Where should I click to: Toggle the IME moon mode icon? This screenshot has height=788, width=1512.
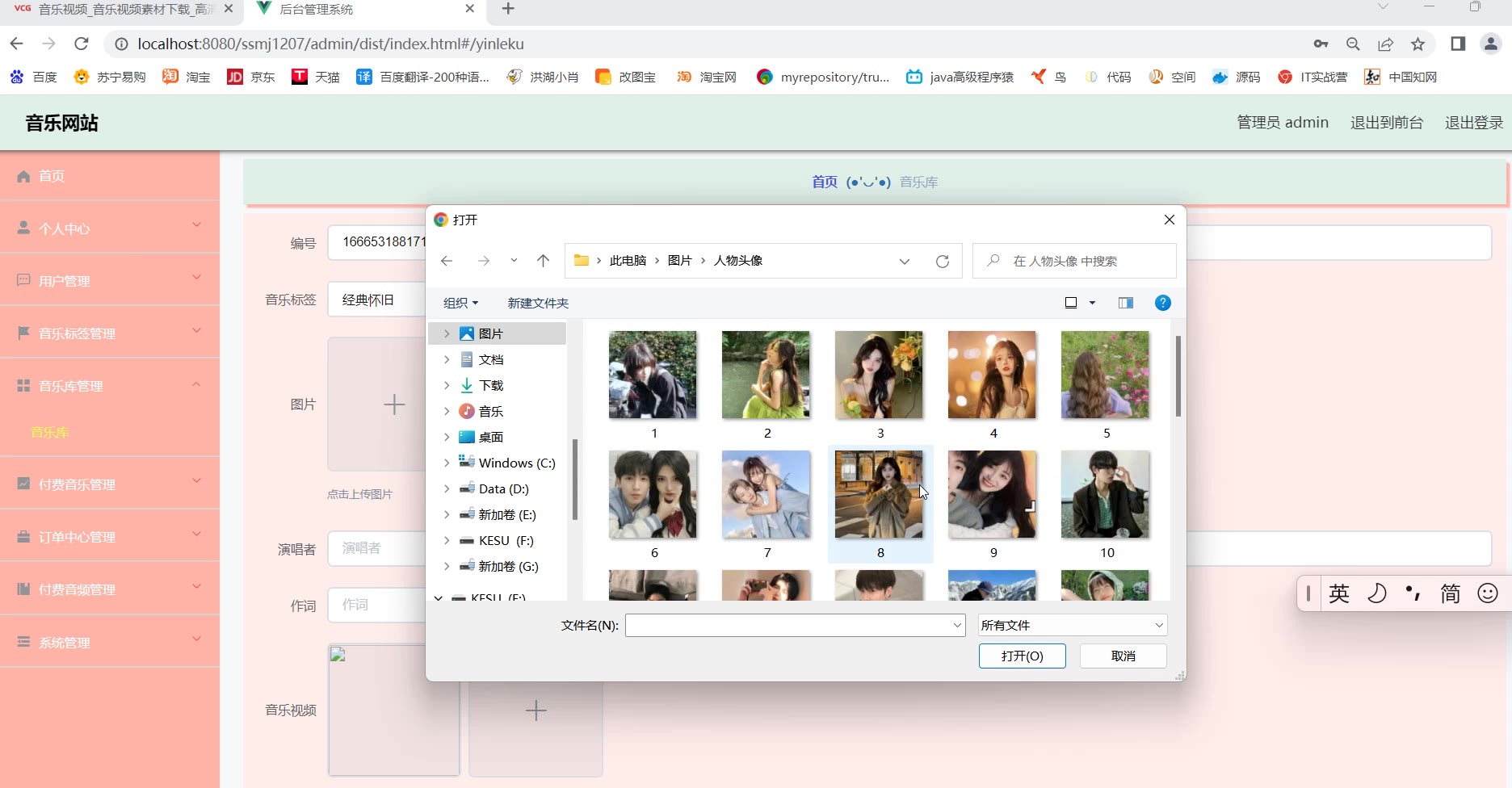point(1376,593)
